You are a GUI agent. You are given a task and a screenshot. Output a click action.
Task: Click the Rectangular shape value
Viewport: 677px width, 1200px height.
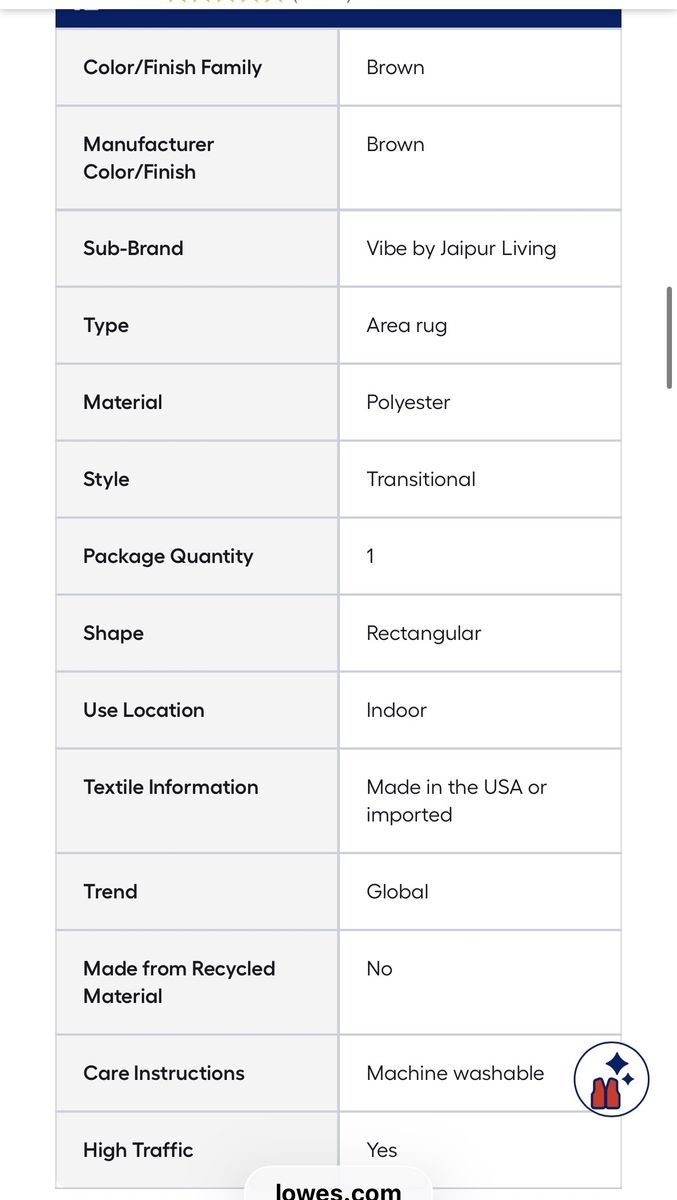click(x=423, y=633)
